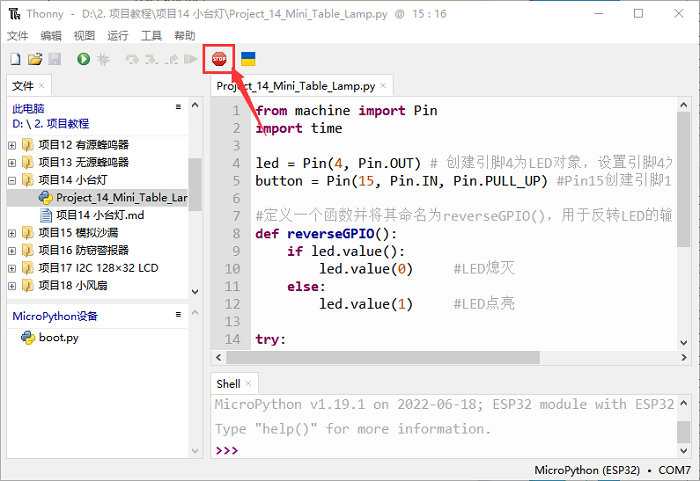
Task: Click the new file icon
Action: click(16, 60)
